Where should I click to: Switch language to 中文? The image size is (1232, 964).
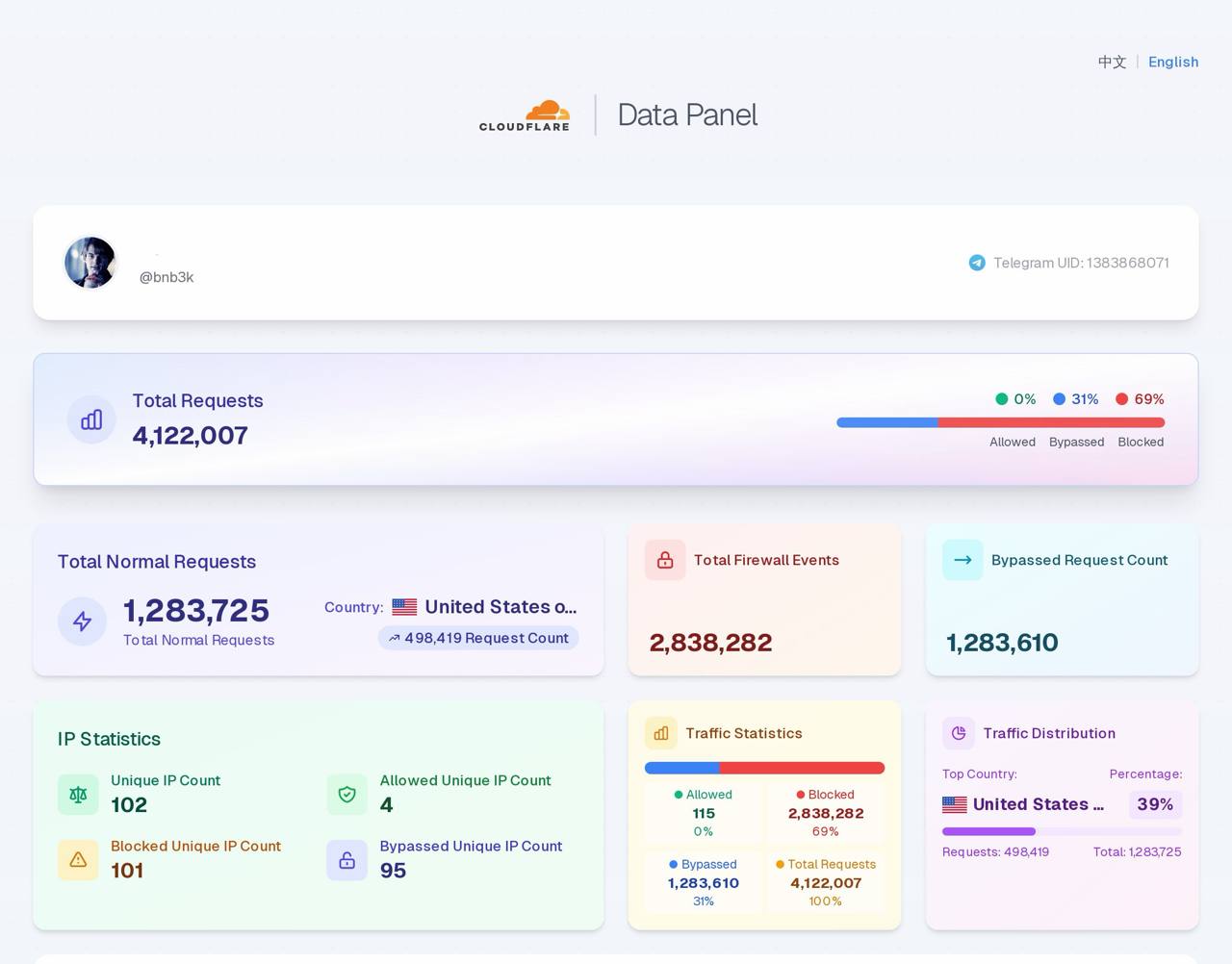coord(1112,62)
